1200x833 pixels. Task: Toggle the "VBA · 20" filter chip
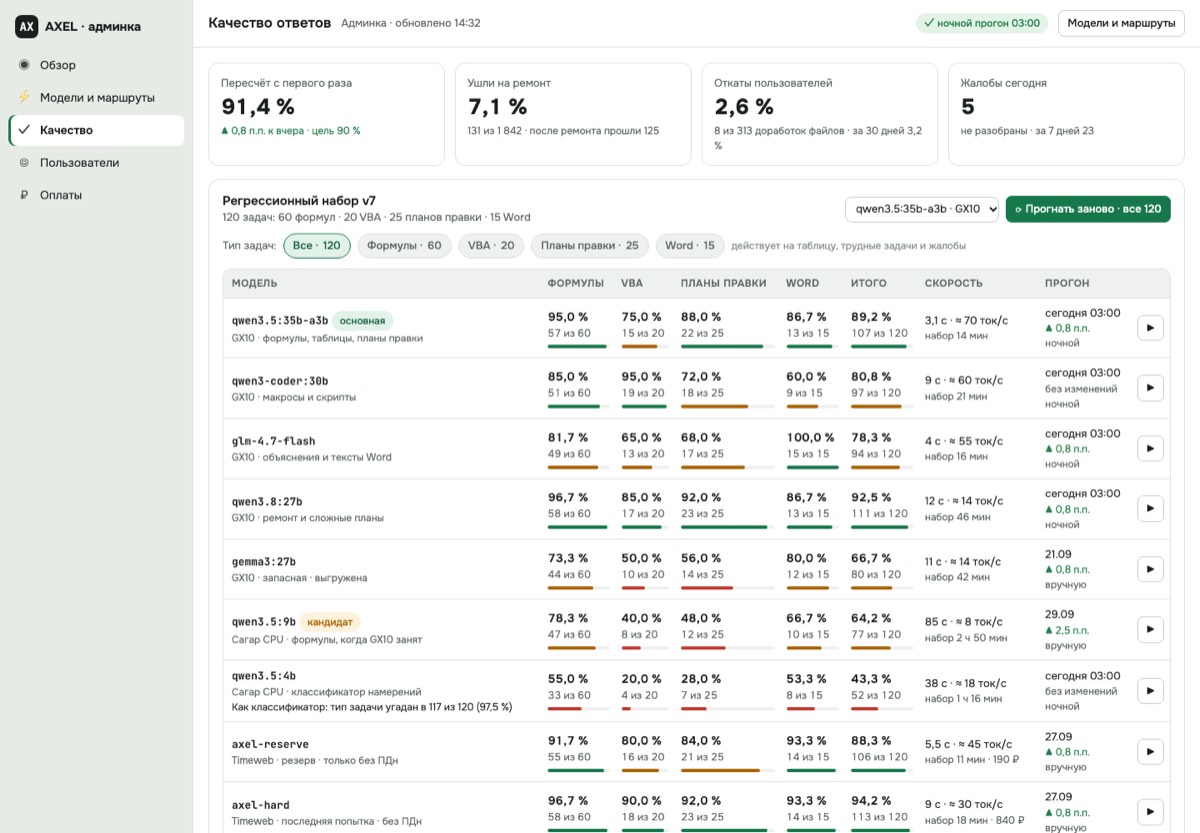tap(491, 246)
